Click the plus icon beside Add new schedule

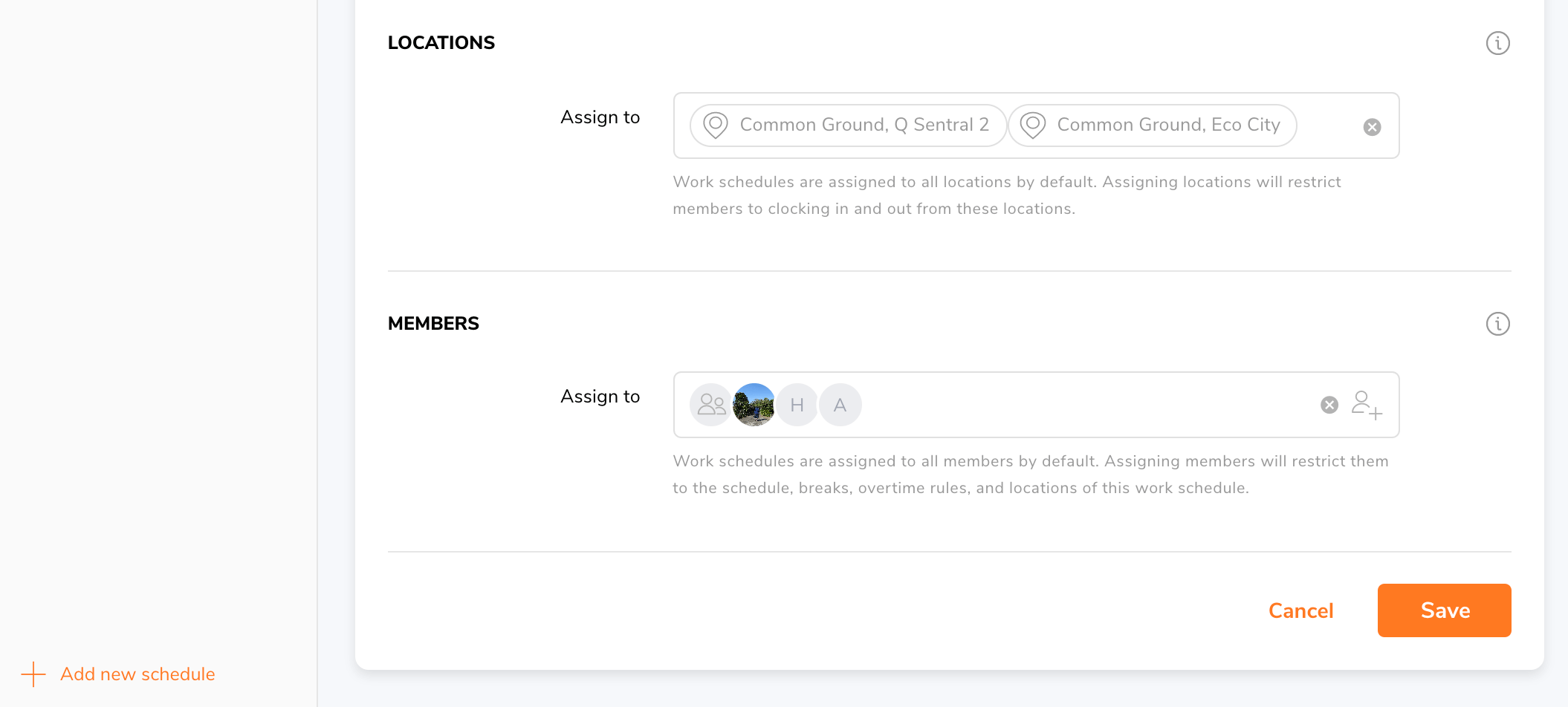point(33,674)
